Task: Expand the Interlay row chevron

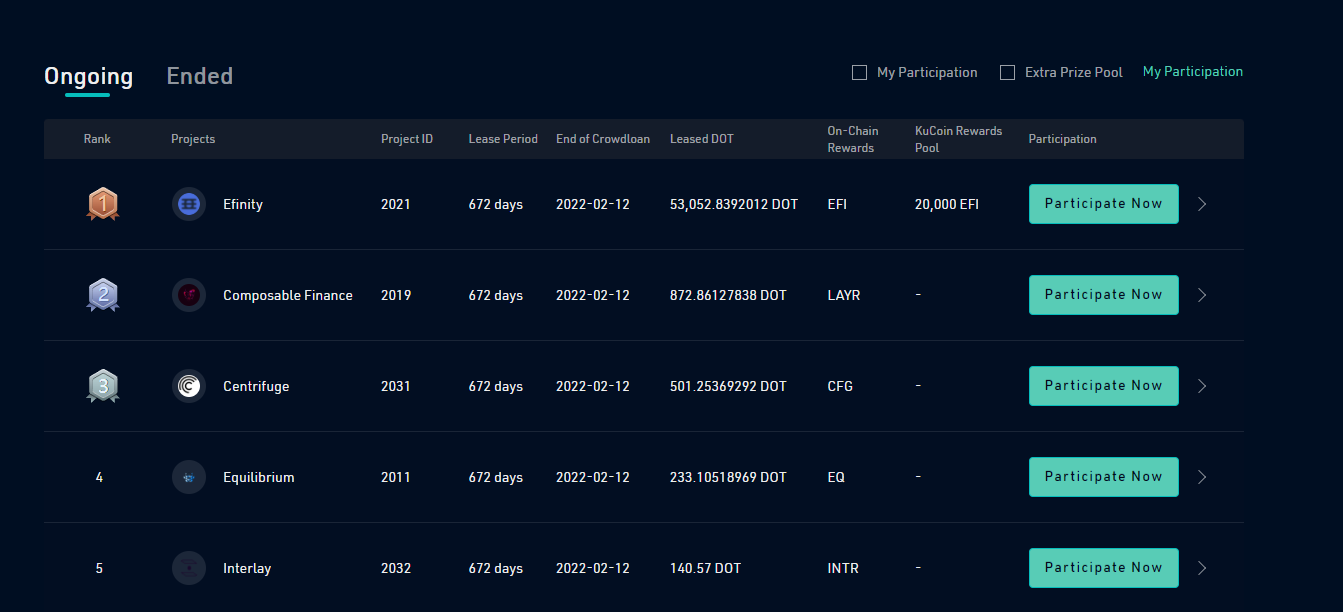Action: tap(1202, 568)
